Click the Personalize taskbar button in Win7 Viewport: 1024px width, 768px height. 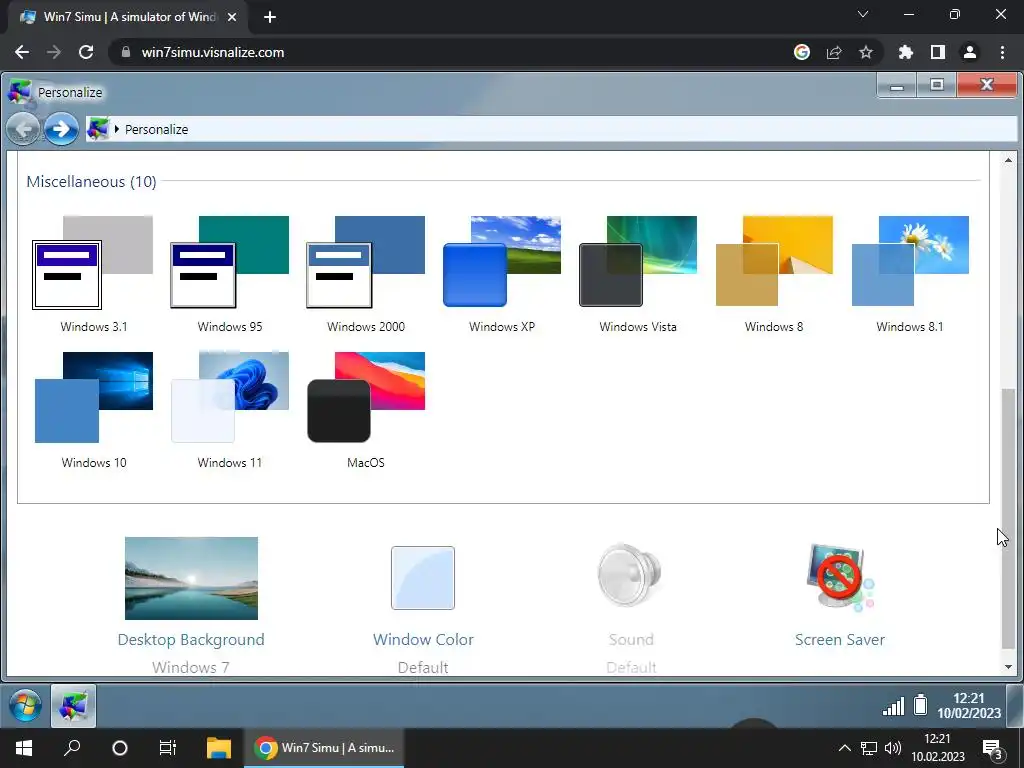click(73, 706)
